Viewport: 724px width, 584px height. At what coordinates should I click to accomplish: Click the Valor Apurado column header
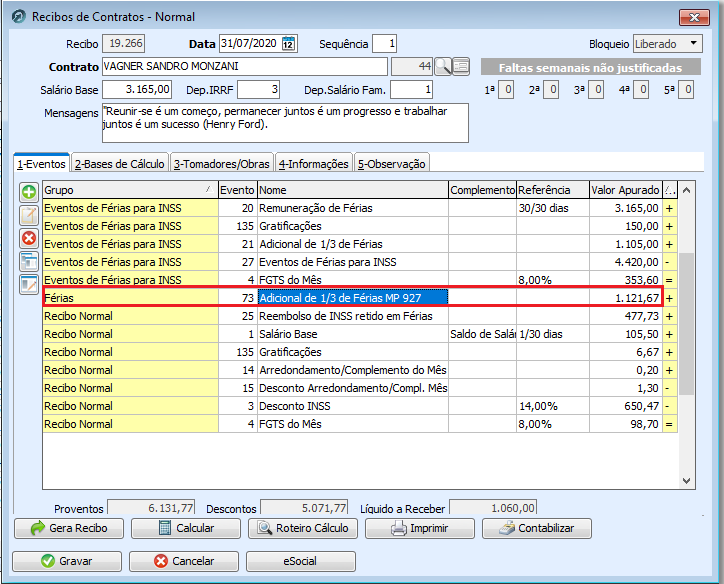[x=626, y=190]
